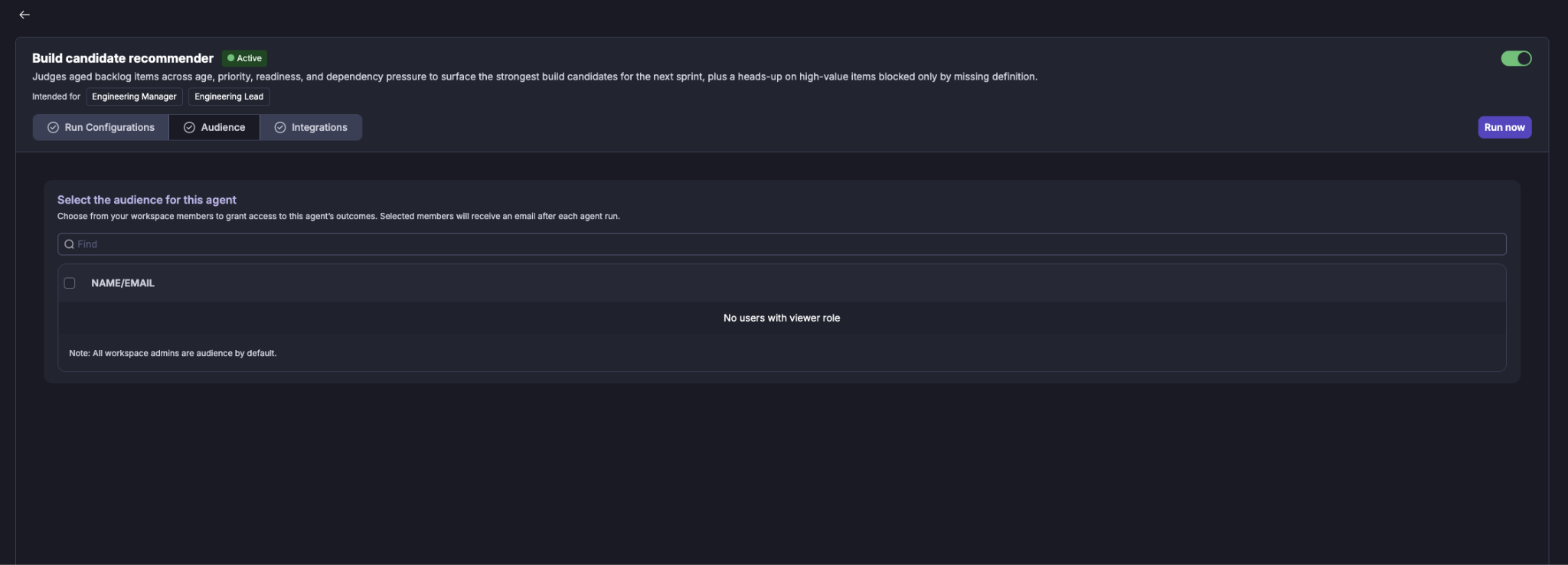Screen dimensions: 1568x565
Task: Disable the agent with the green toggle switch
Action: pos(1516,58)
